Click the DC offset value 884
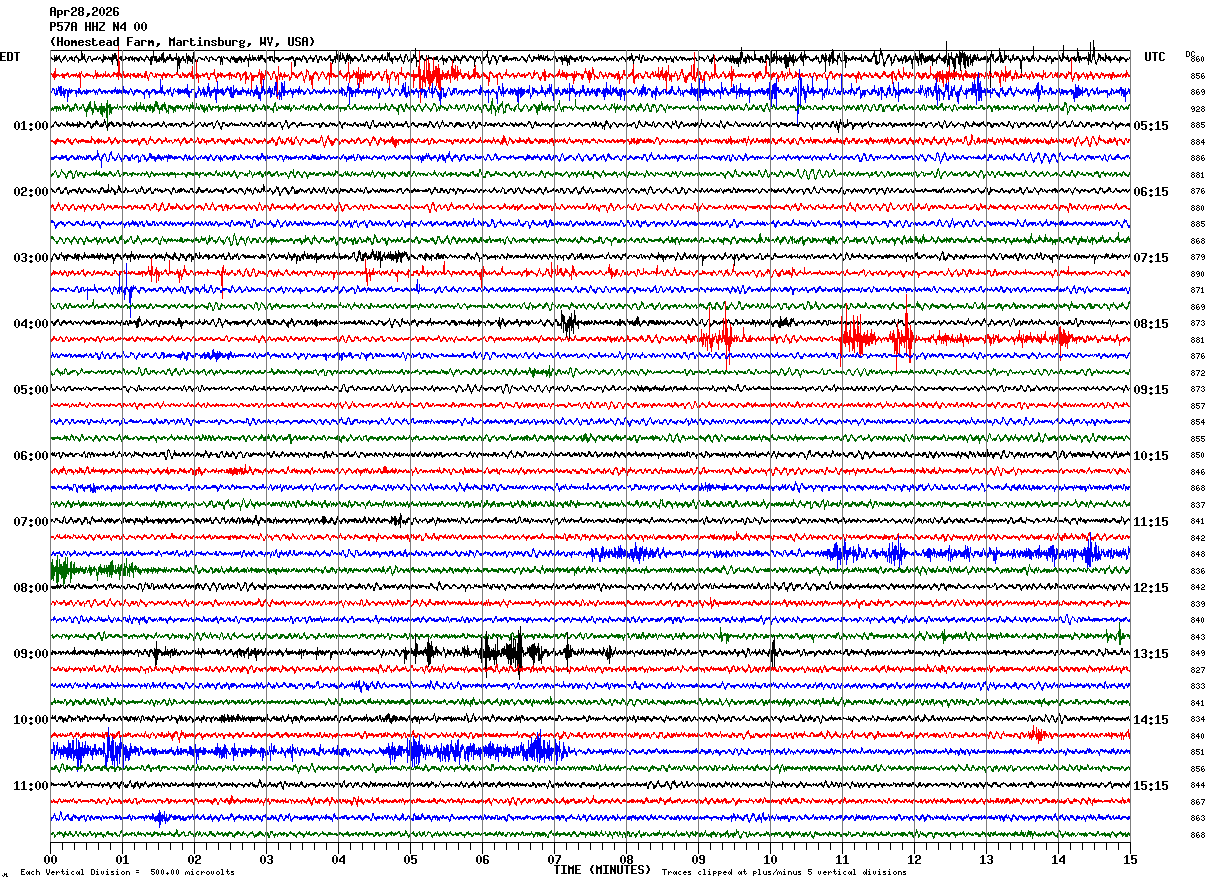This screenshot has width=1210, height=886. coord(1197,142)
